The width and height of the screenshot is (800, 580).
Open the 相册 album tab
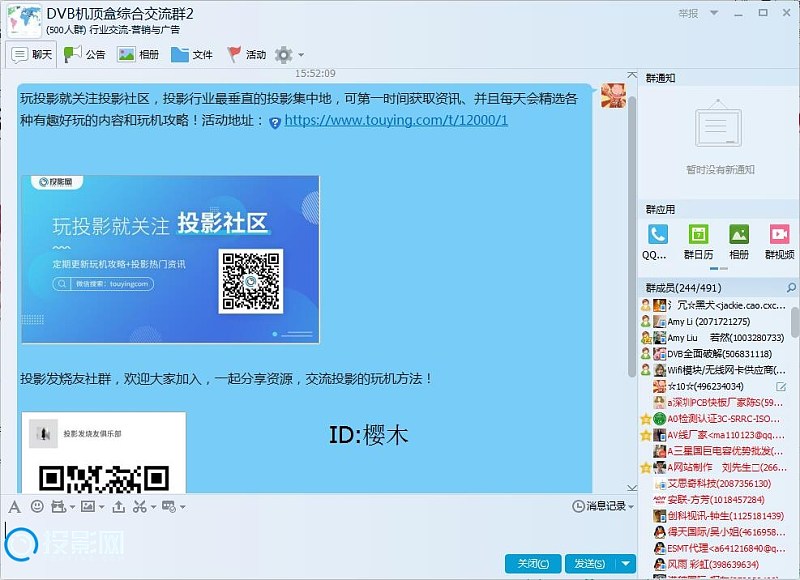click(138, 55)
